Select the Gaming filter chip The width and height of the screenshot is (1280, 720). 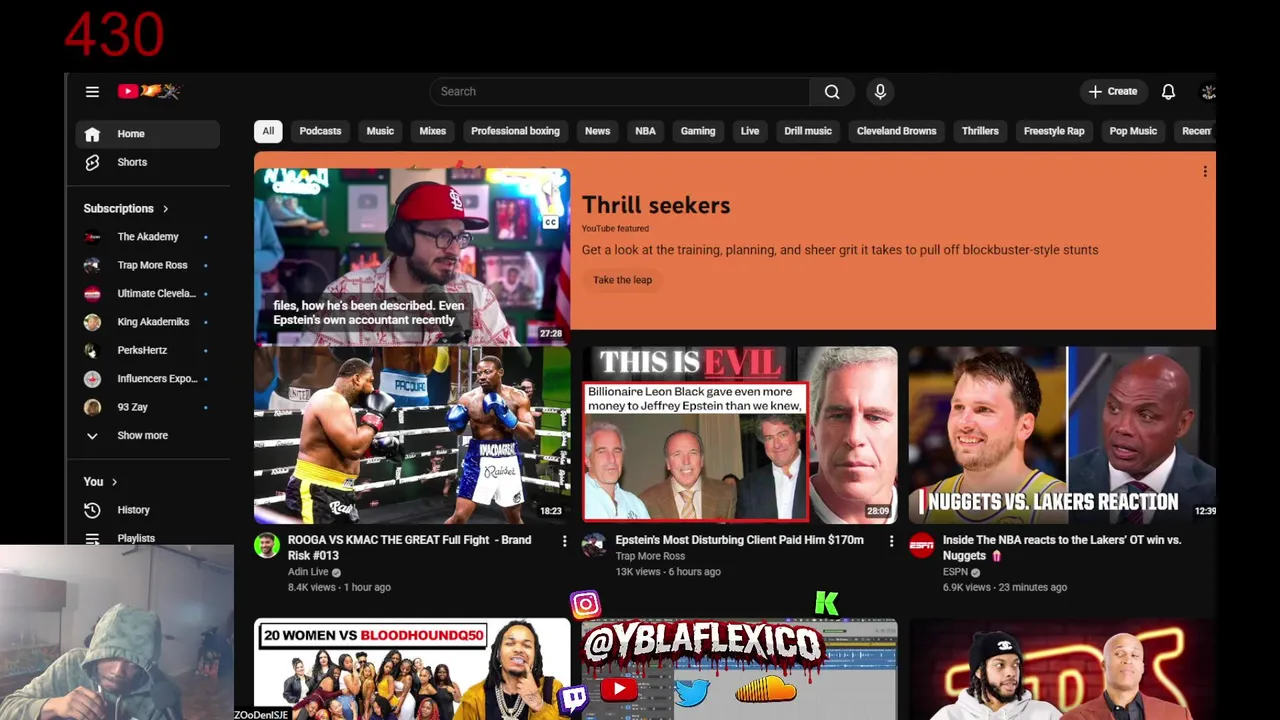(x=698, y=131)
